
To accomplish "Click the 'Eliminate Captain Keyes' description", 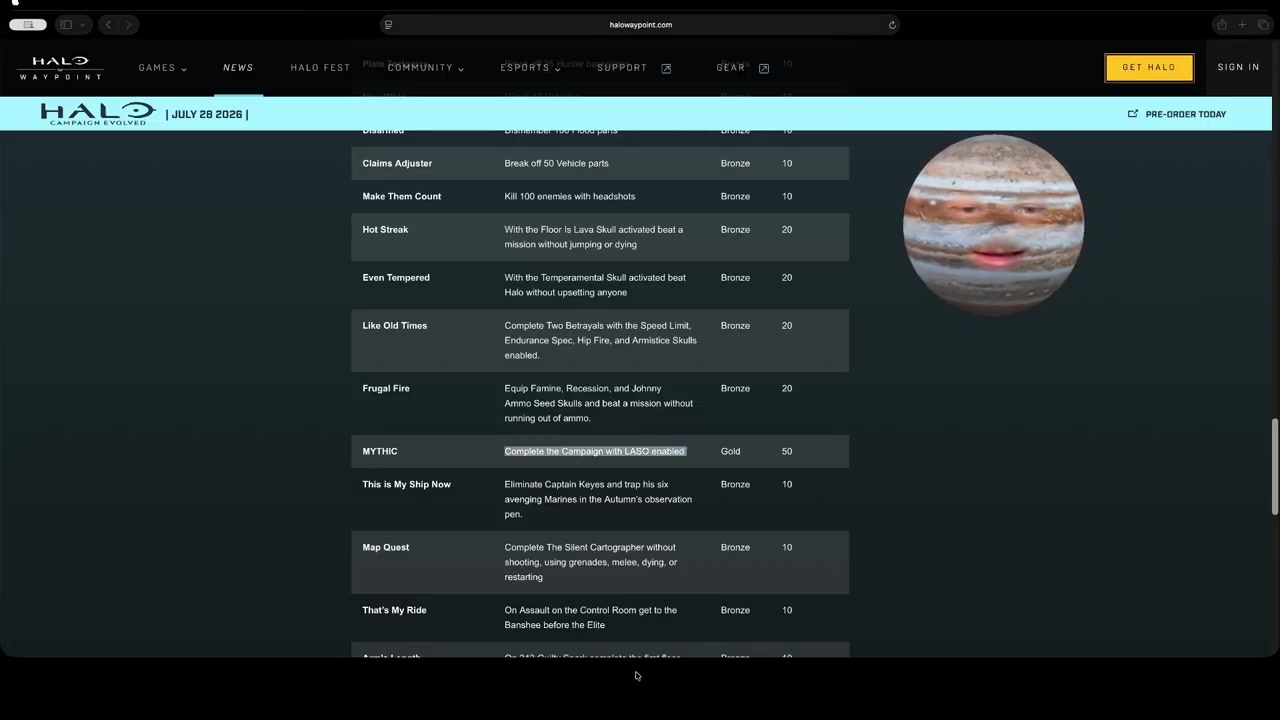I will pyautogui.click(x=598, y=499).
